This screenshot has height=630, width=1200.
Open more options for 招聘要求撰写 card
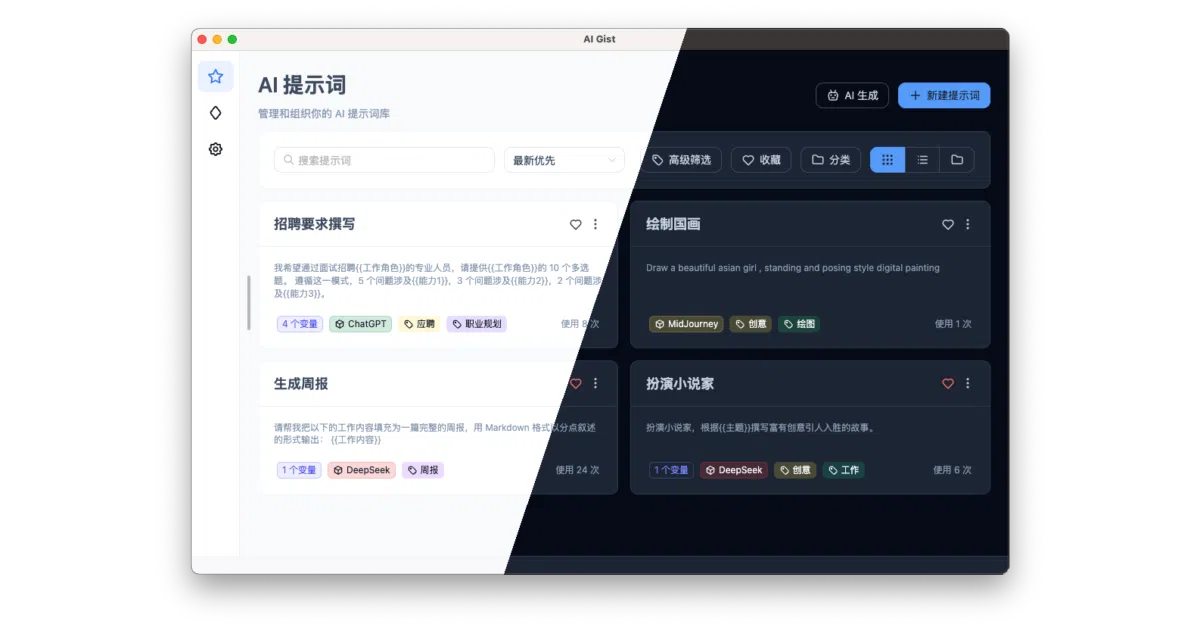(x=595, y=225)
